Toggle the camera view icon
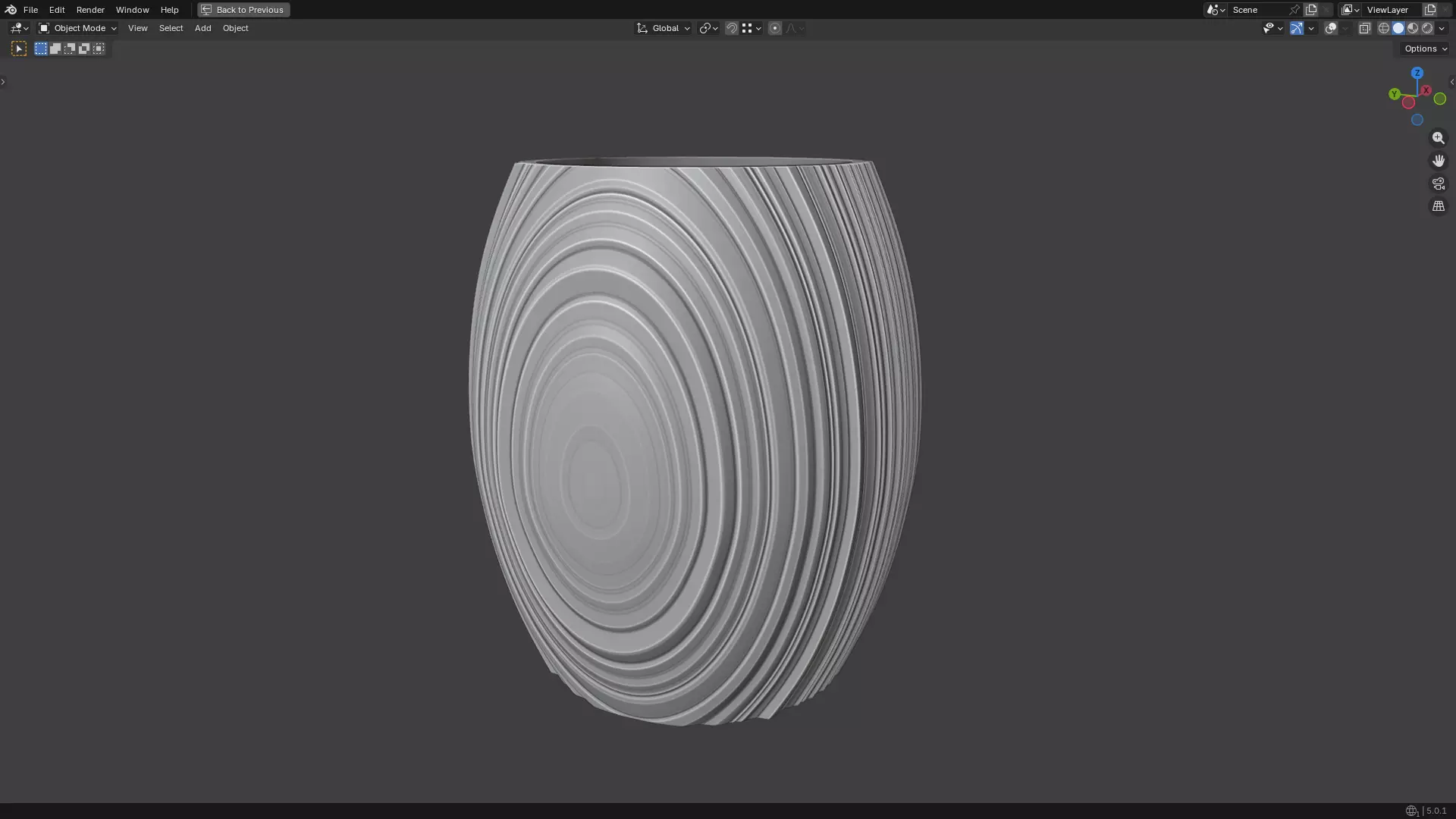The width and height of the screenshot is (1456, 819). pyautogui.click(x=1438, y=184)
